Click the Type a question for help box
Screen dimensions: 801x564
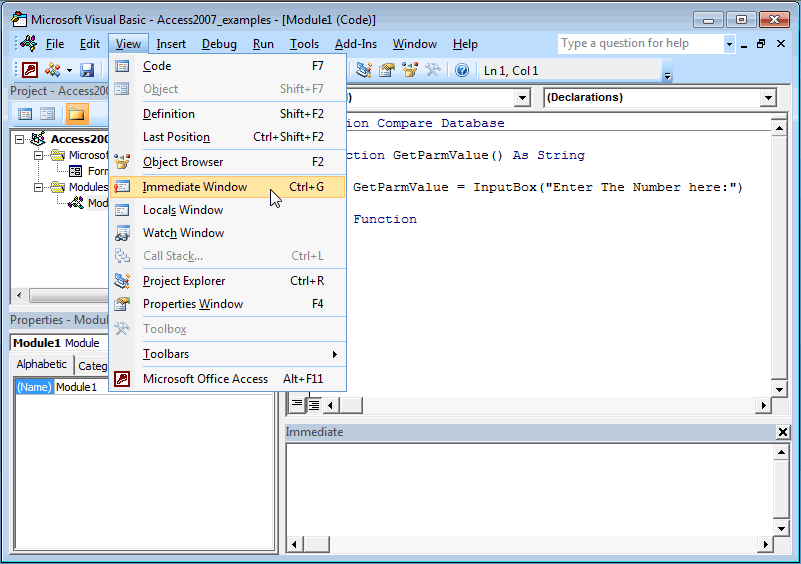tap(641, 43)
